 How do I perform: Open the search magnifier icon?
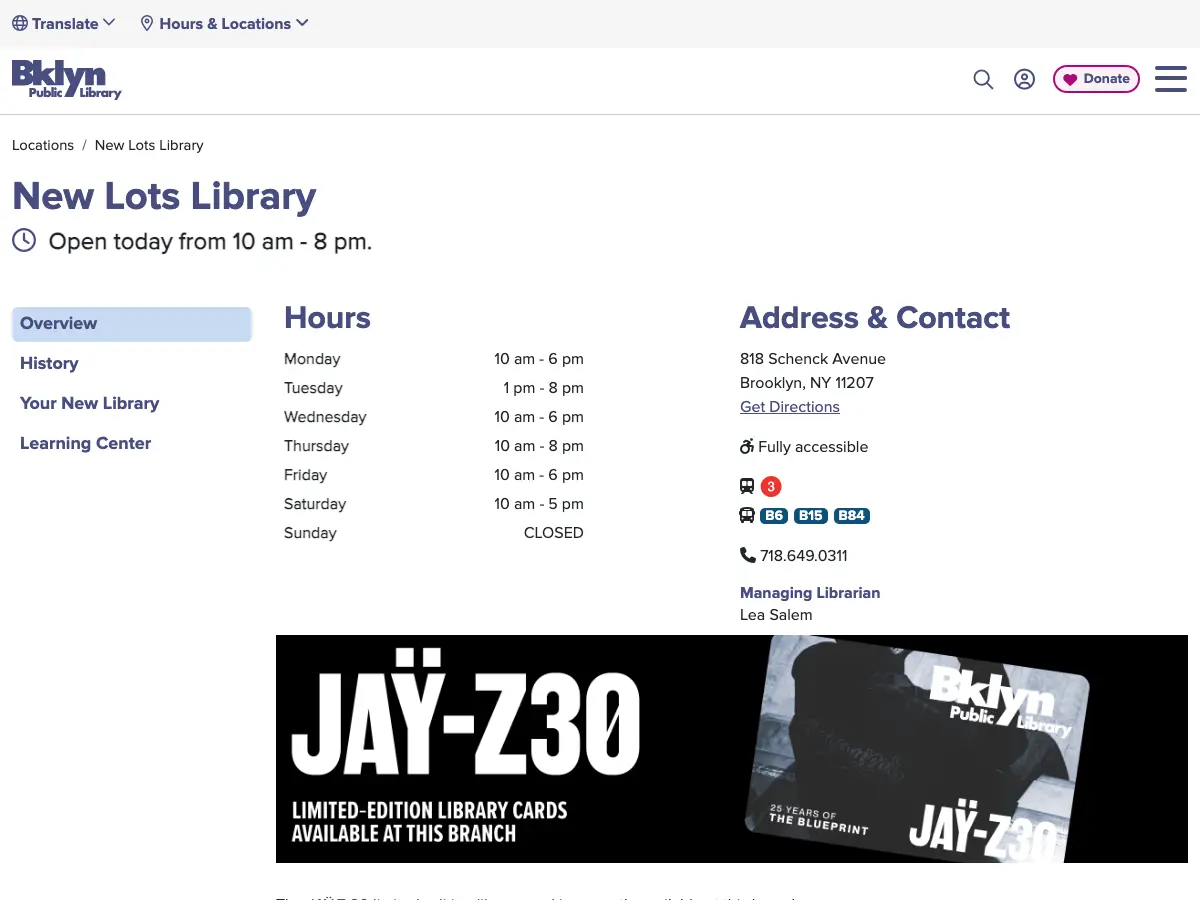pos(983,79)
